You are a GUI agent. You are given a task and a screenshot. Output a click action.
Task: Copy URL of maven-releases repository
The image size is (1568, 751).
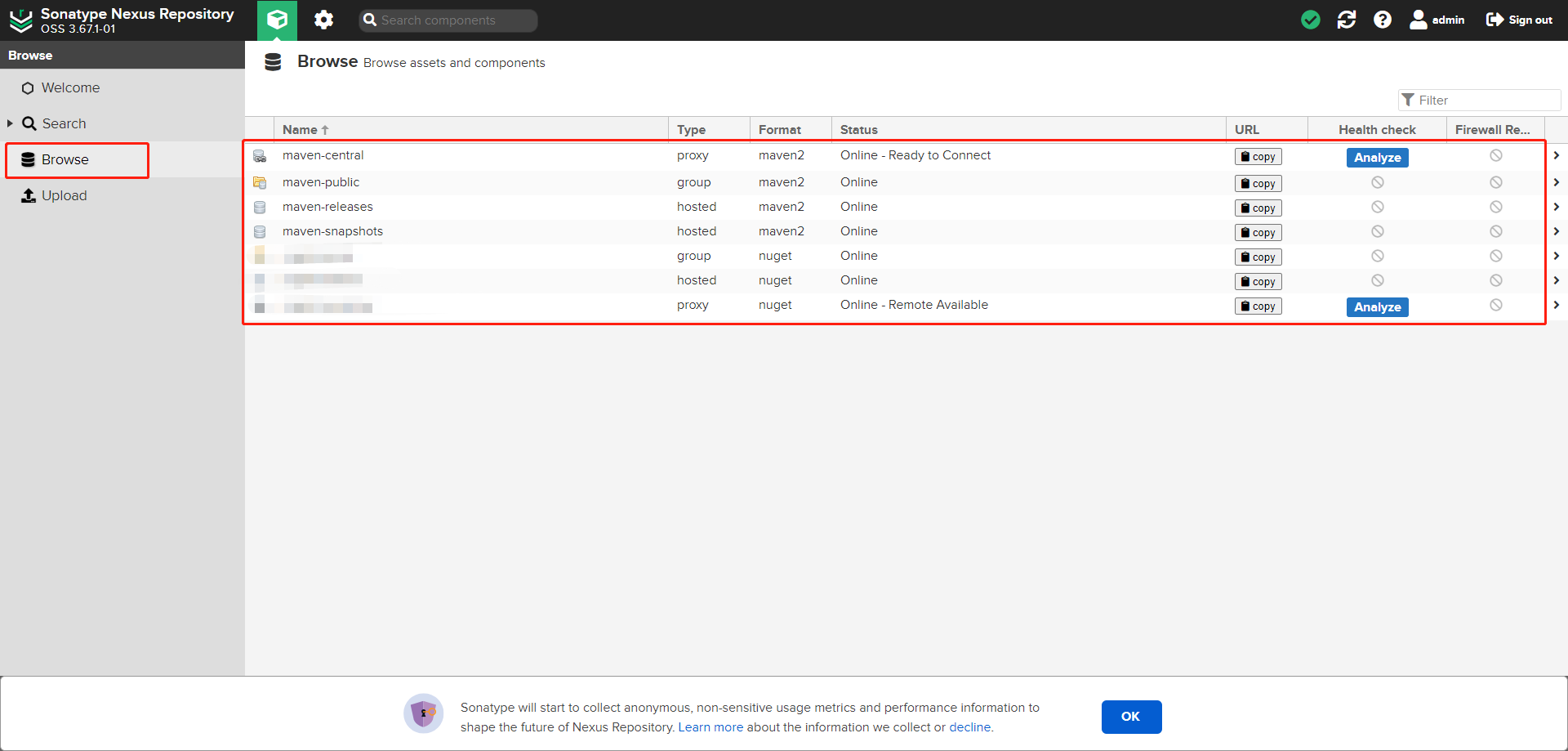pos(1258,208)
